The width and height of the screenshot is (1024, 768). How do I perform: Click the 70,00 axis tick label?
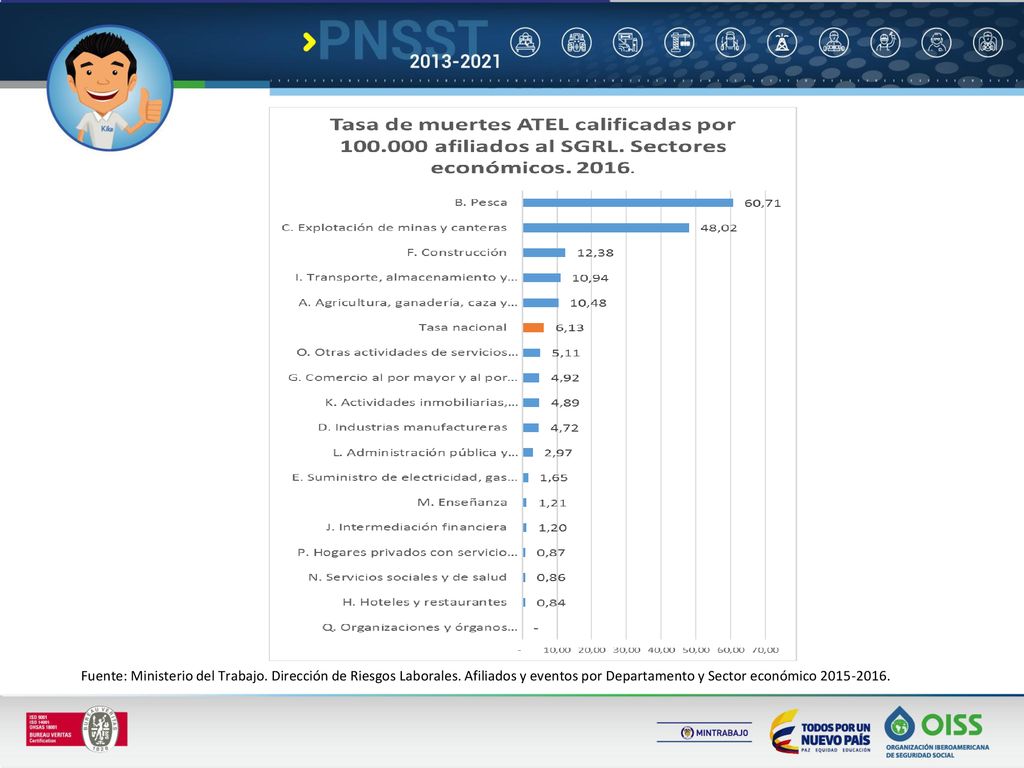pos(765,650)
